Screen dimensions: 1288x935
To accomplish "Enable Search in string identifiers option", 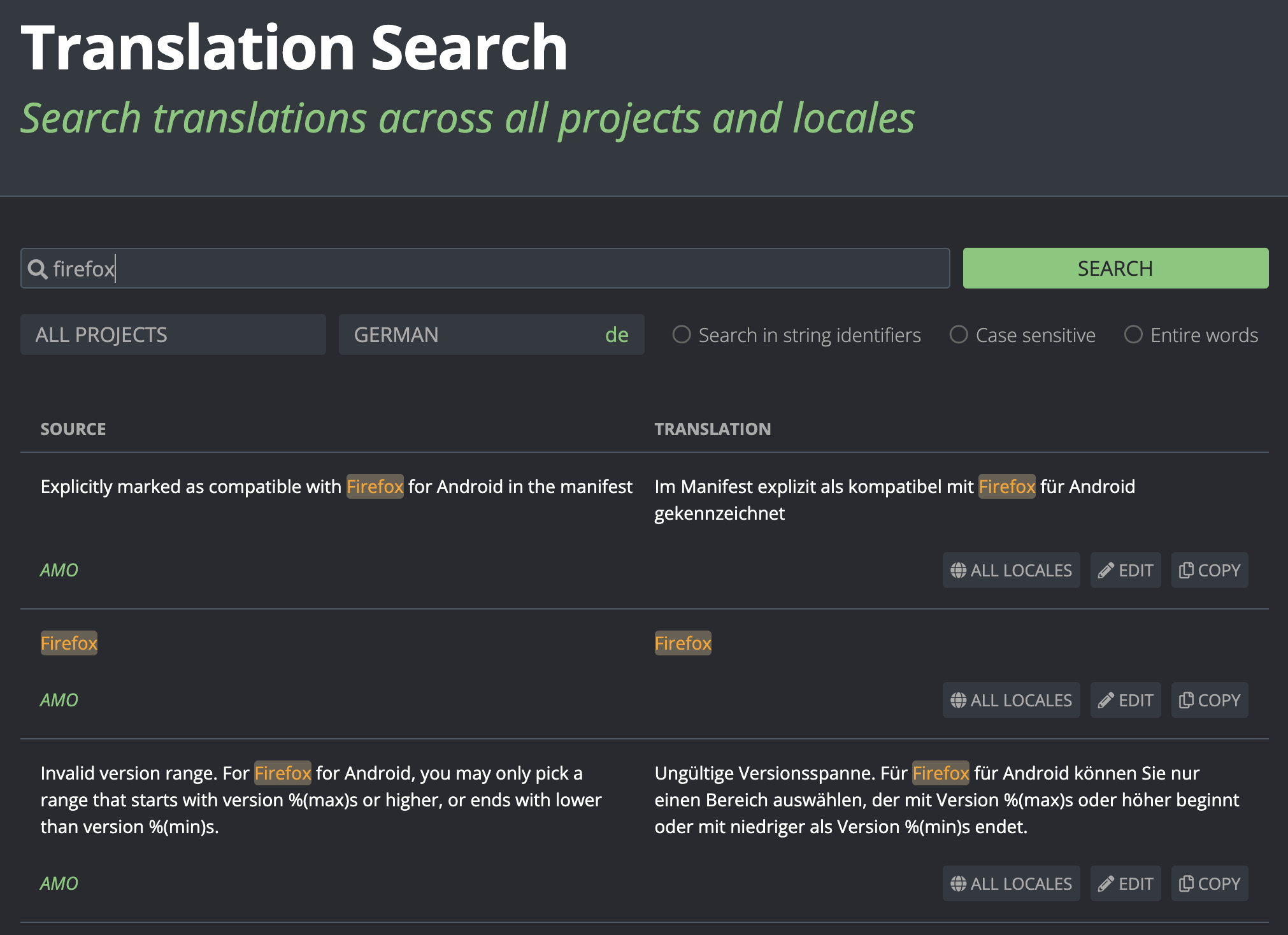I will [x=682, y=335].
